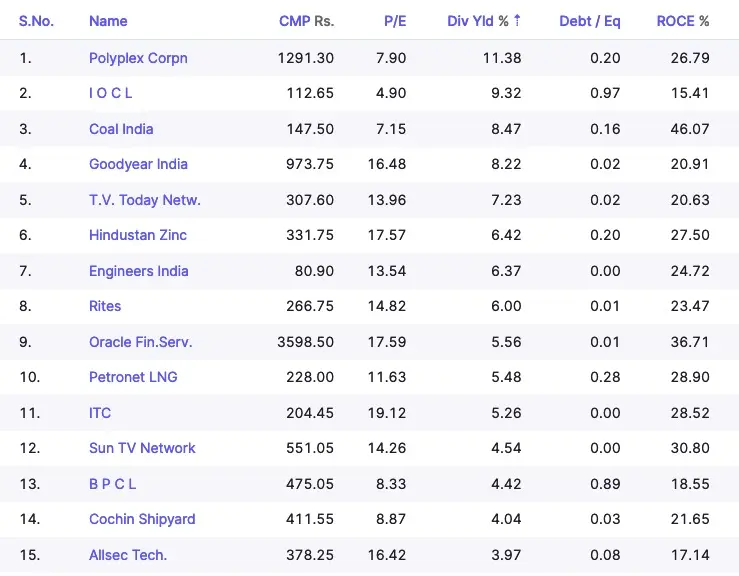
Task: Click the Sun TV Network link
Action: click(x=142, y=448)
